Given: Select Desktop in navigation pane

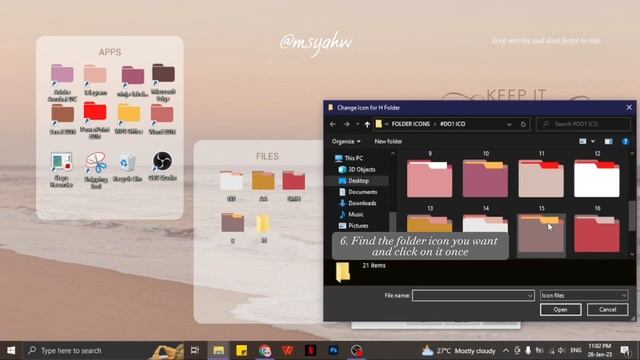Looking at the screenshot, I should (x=353, y=180).
